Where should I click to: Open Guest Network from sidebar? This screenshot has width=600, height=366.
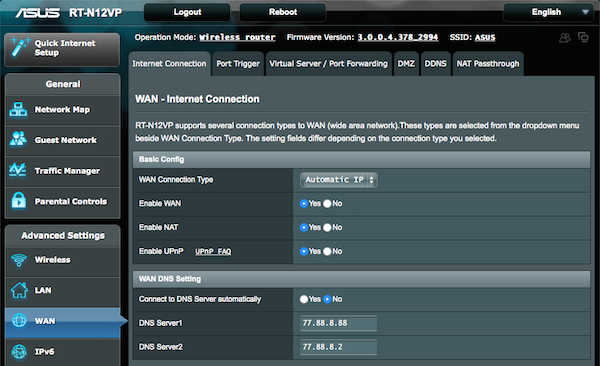[x=62, y=140]
